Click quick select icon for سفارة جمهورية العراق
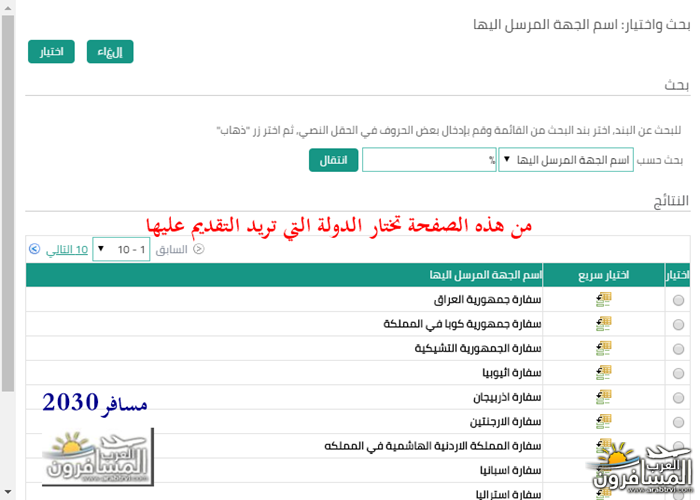Viewport: 700px width, 500px height. point(603,300)
